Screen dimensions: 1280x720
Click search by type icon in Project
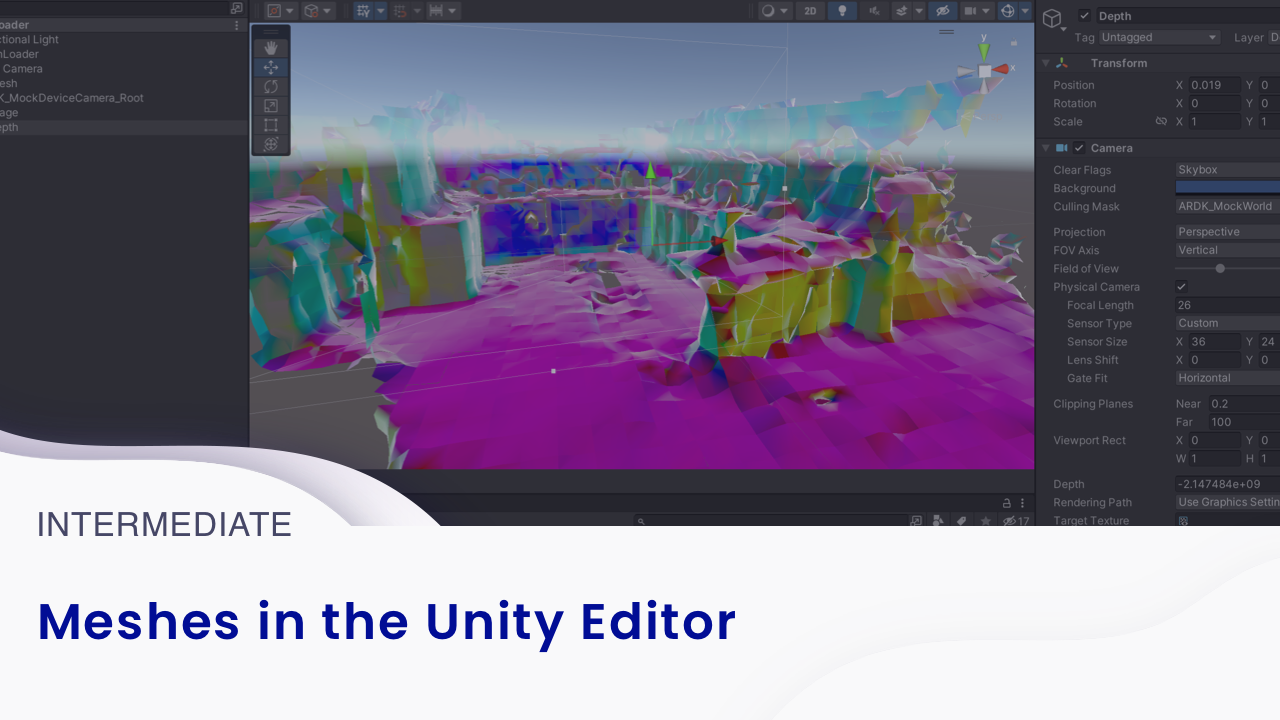tap(937, 521)
